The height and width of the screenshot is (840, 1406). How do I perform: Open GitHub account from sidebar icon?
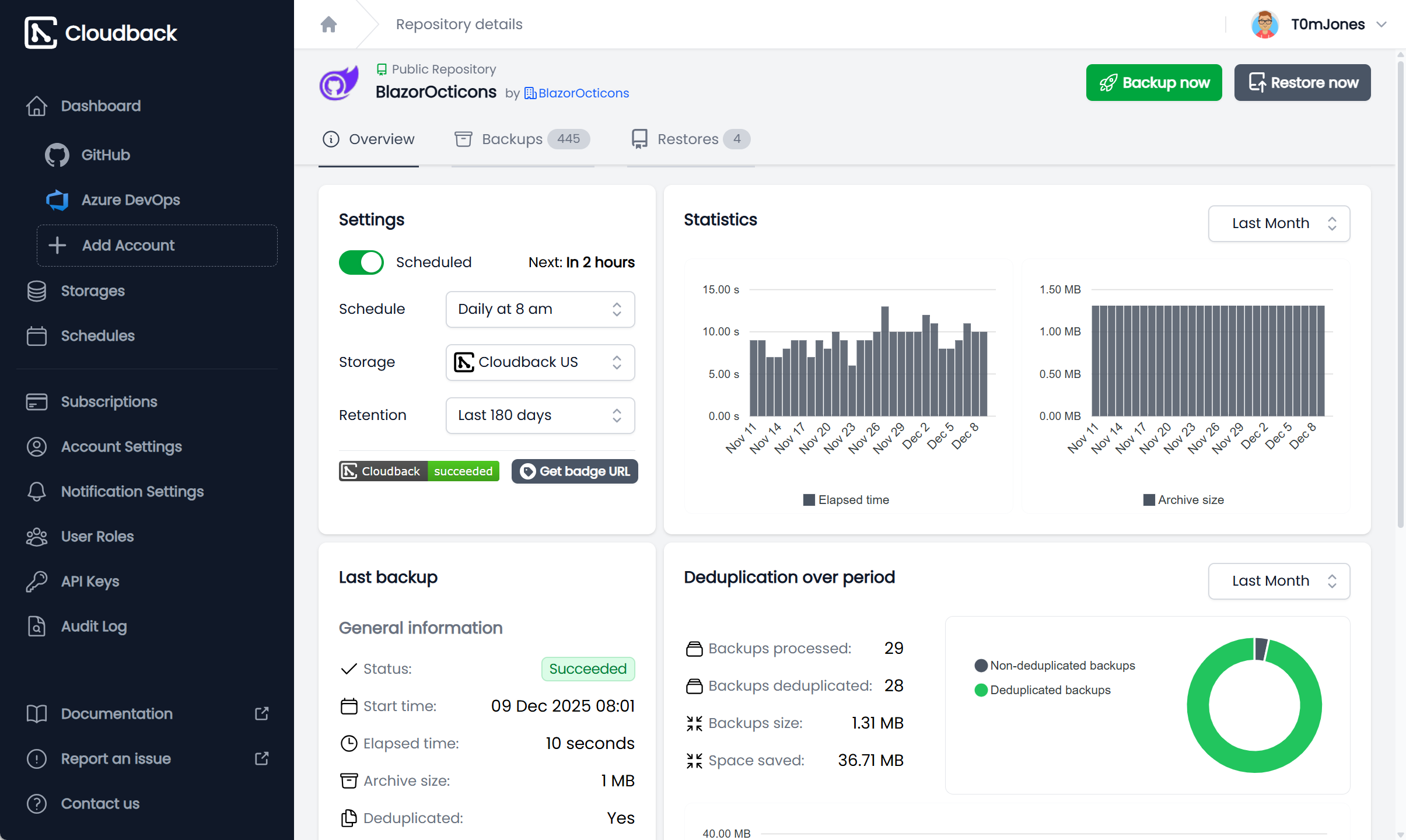point(57,155)
